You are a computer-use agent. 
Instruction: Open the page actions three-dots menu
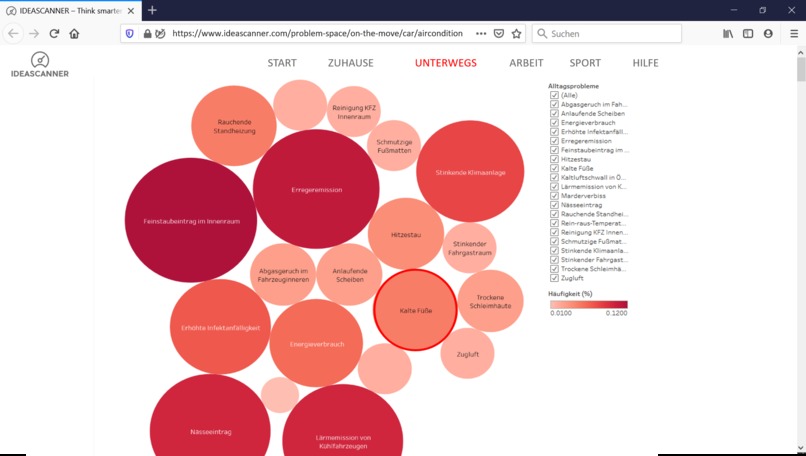pos(481,33)
